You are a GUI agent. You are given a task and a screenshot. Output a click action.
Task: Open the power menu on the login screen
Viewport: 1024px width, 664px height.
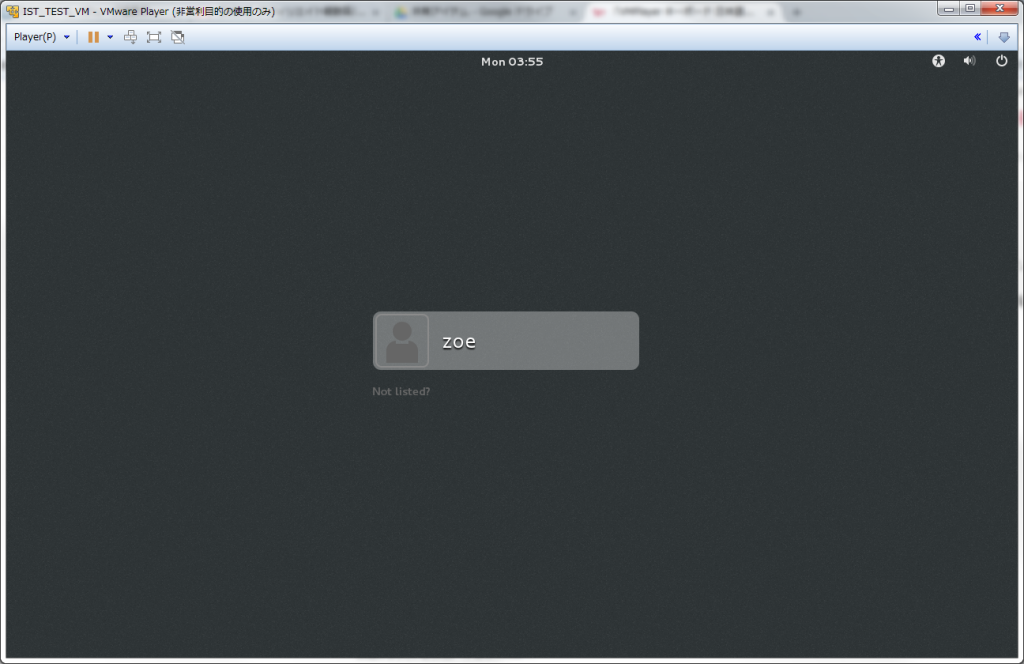(x=1001, y=61)
